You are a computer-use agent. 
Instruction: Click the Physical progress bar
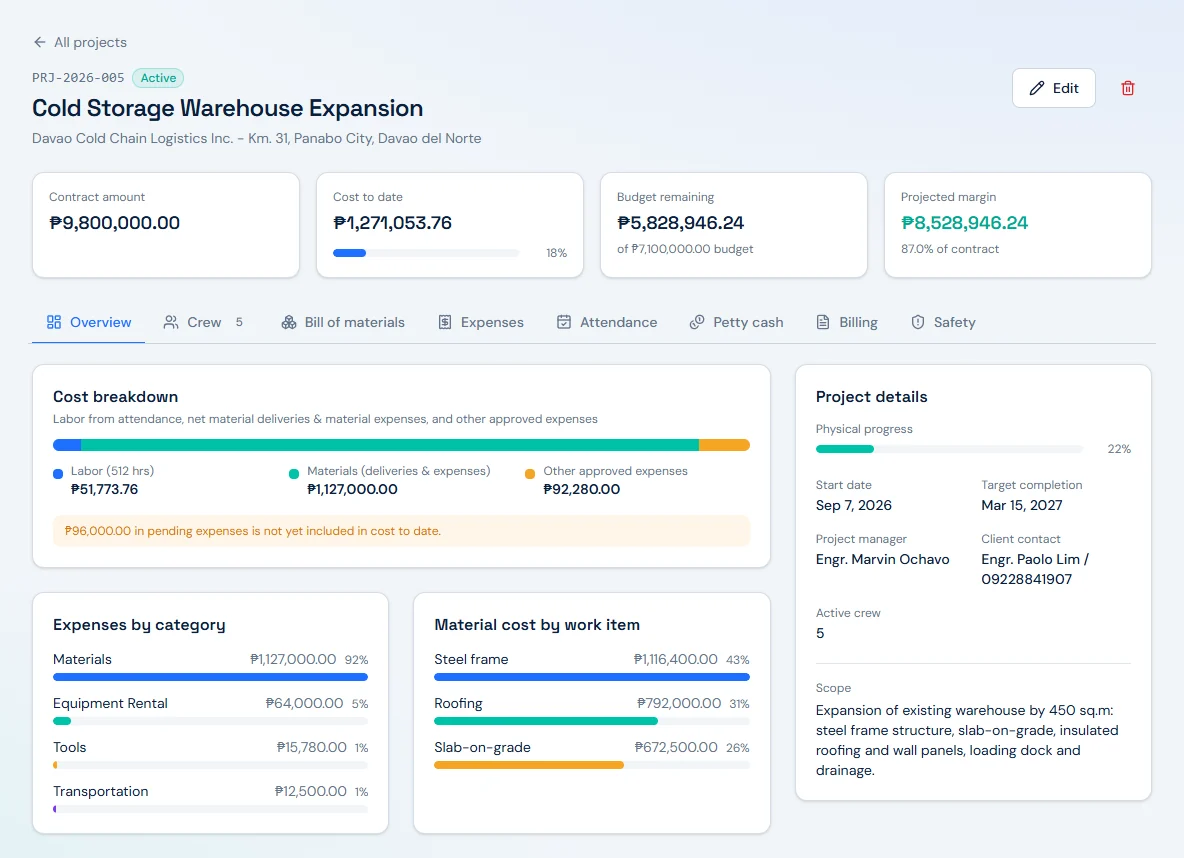(949, 449)
